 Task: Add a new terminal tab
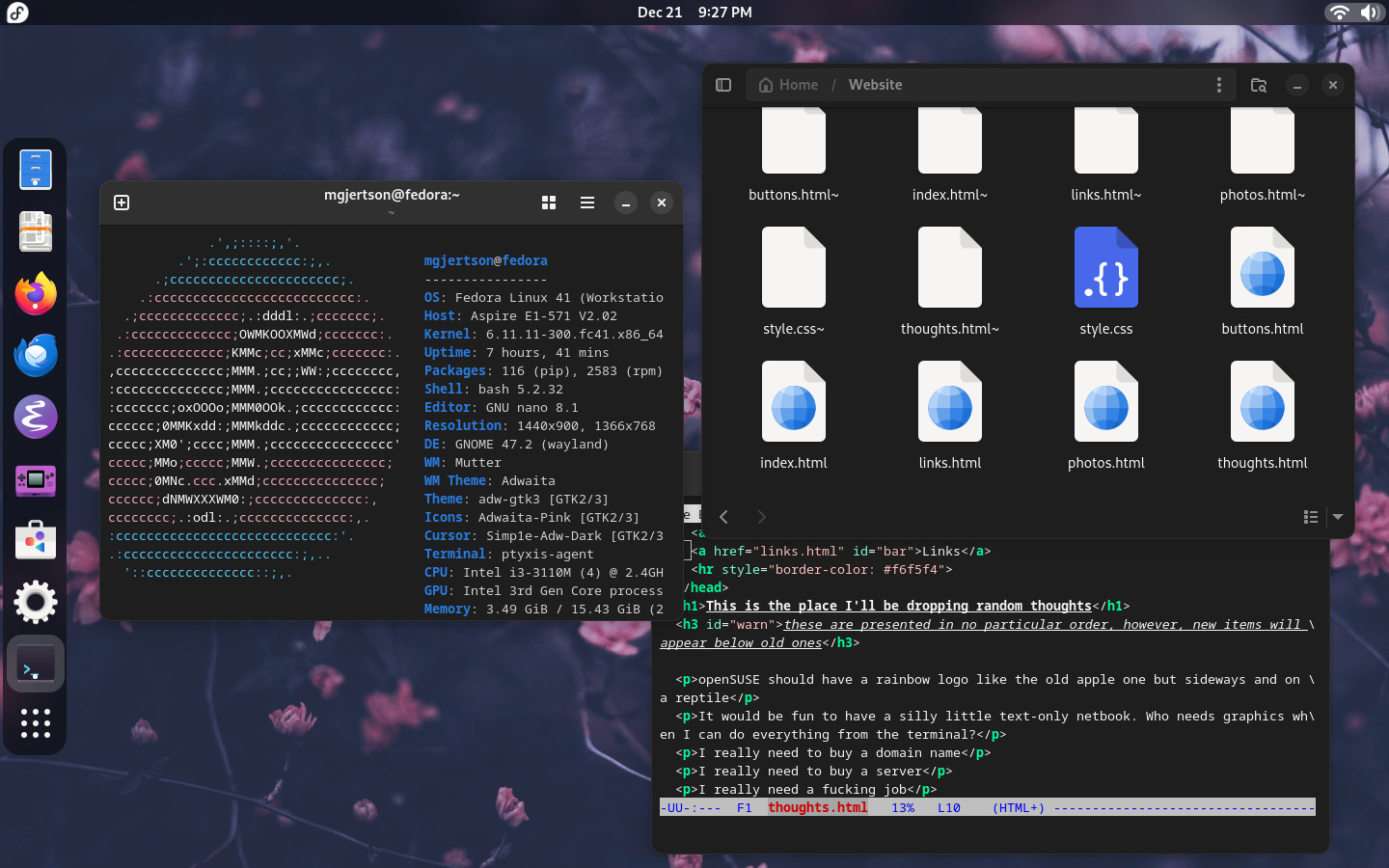[122, 203]
